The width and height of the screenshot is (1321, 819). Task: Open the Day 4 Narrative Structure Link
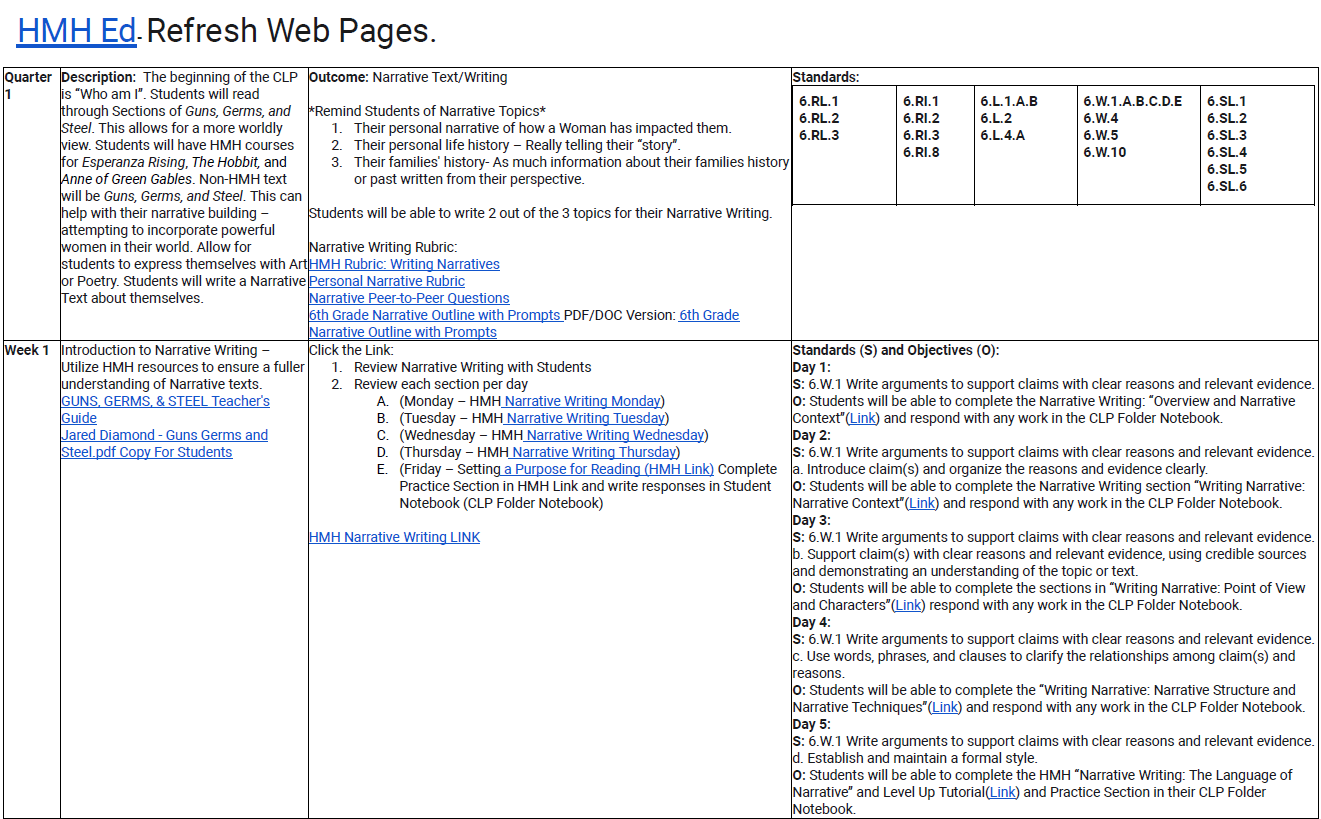(944, 706)
